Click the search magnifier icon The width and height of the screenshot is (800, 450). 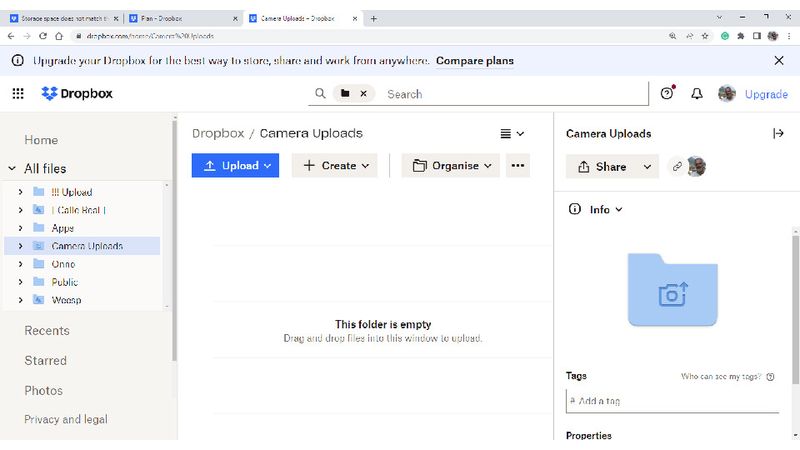(x=320, y=93)
